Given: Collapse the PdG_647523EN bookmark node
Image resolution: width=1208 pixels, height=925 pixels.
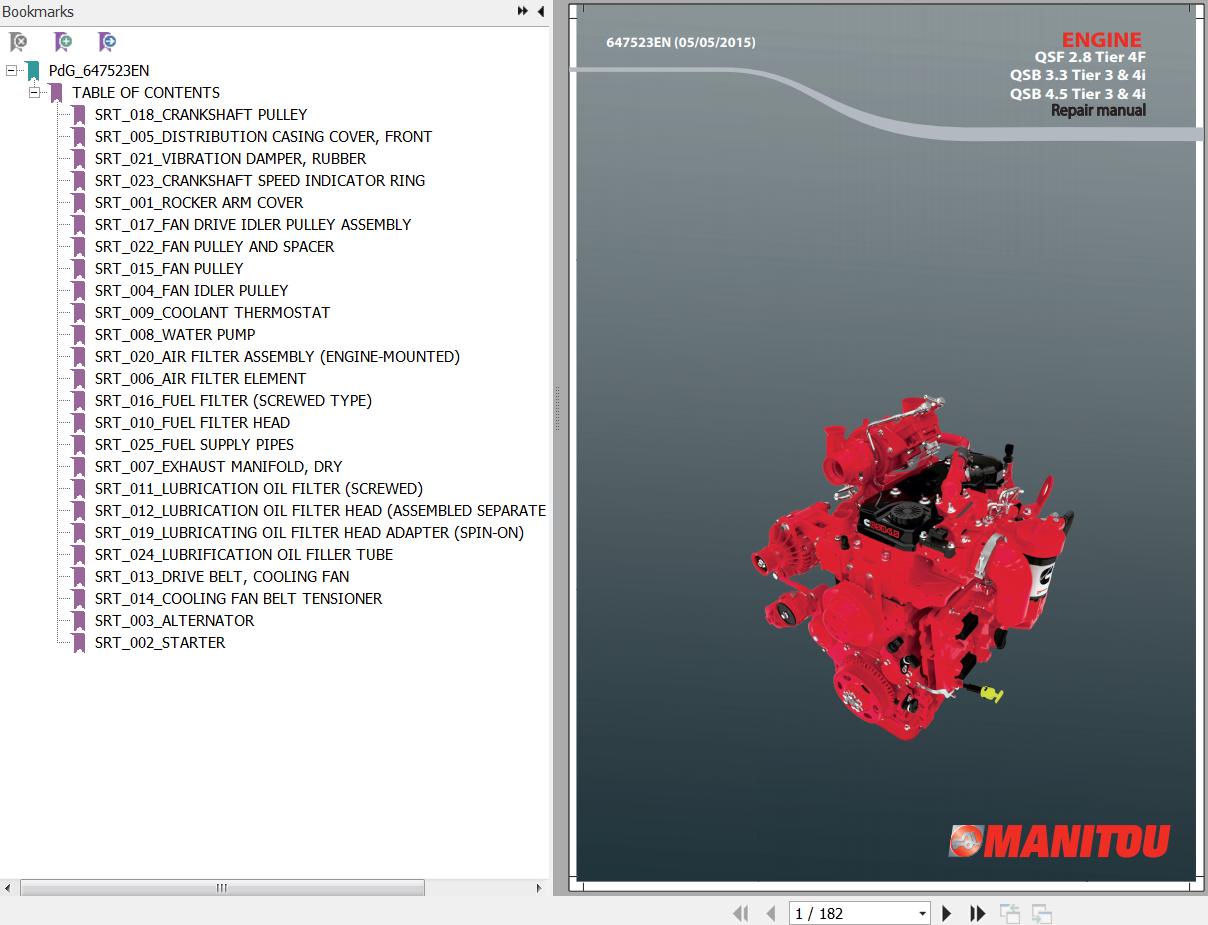Looking at the screenshot, I should click(x=11, y=71).
